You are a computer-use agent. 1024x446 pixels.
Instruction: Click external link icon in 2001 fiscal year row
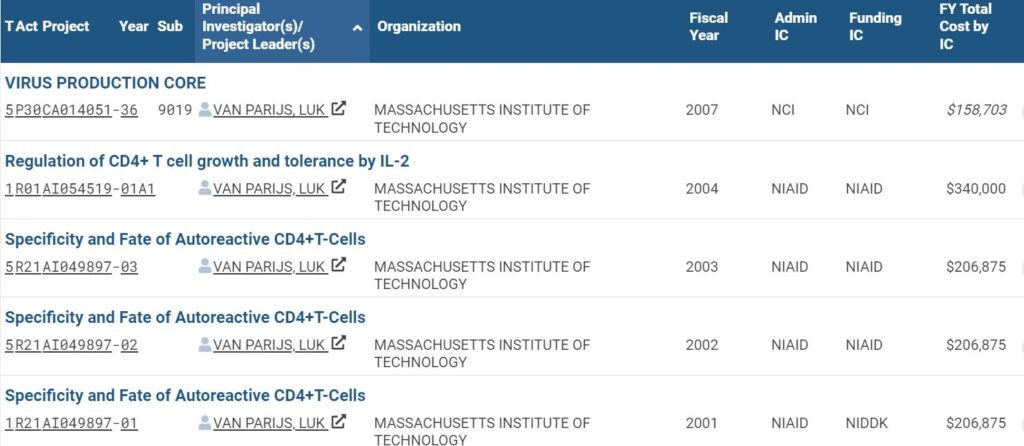tap(338, 421)
